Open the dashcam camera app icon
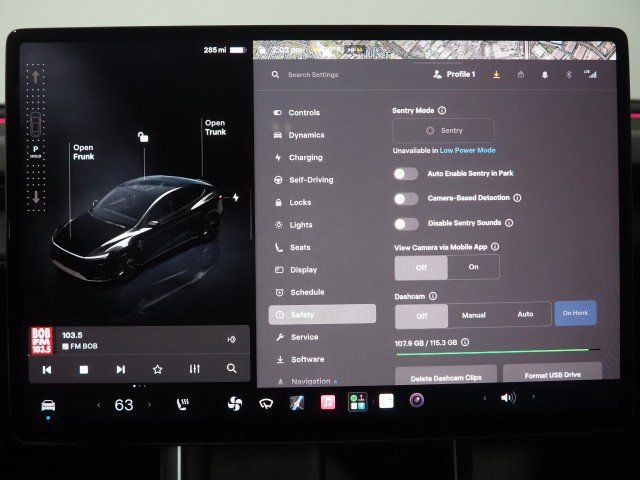Screen dimensions: 640x480 tap(416, 400)
